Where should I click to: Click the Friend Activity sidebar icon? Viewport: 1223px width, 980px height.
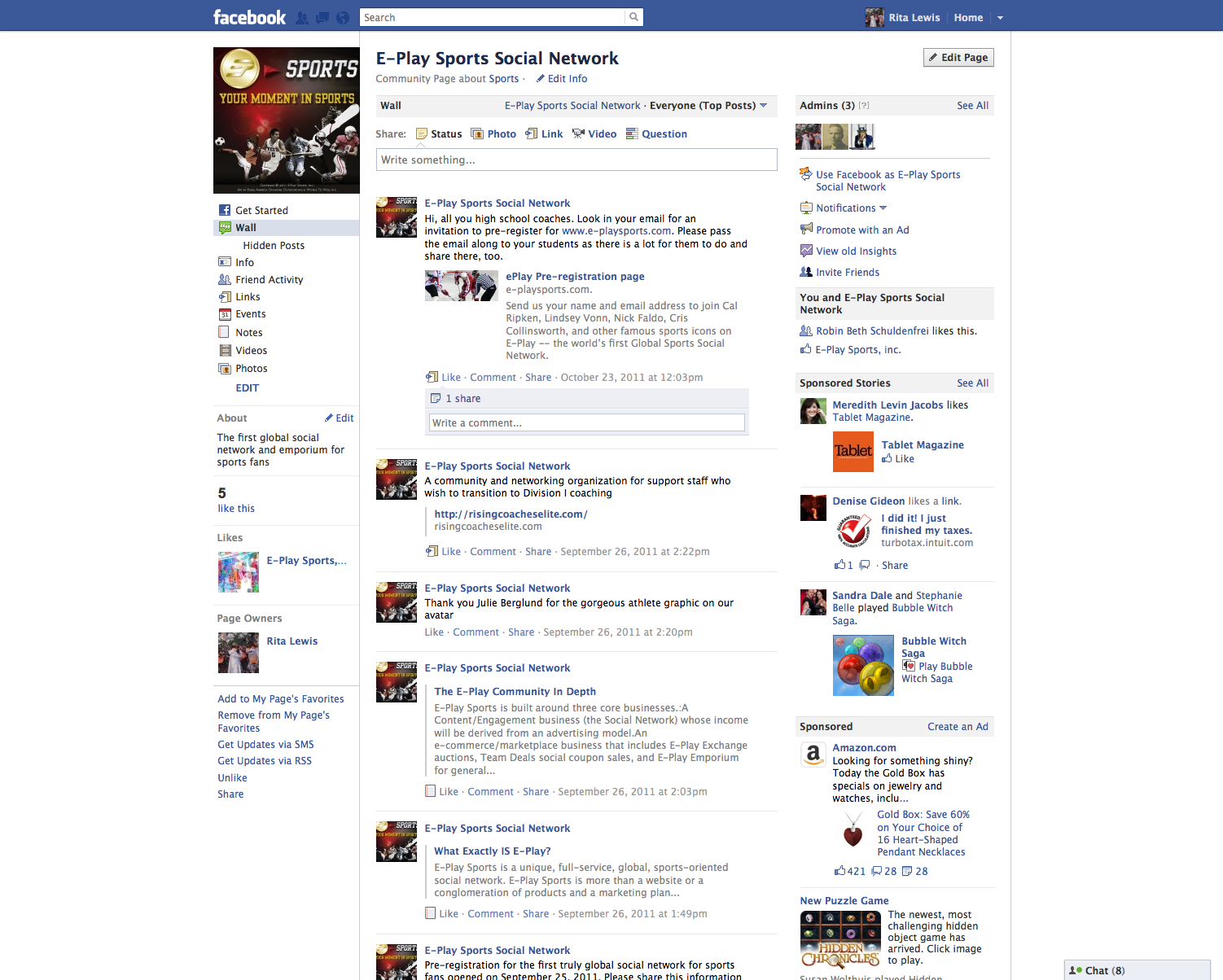[x=225, y=279]
